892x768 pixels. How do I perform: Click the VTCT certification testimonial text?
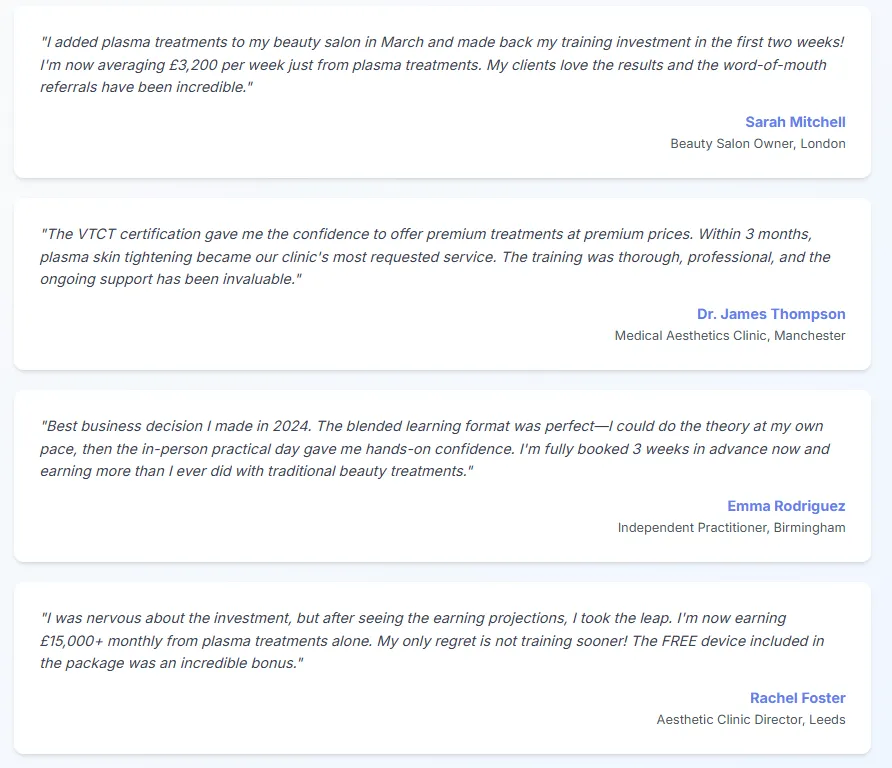(x=435, y=257)
